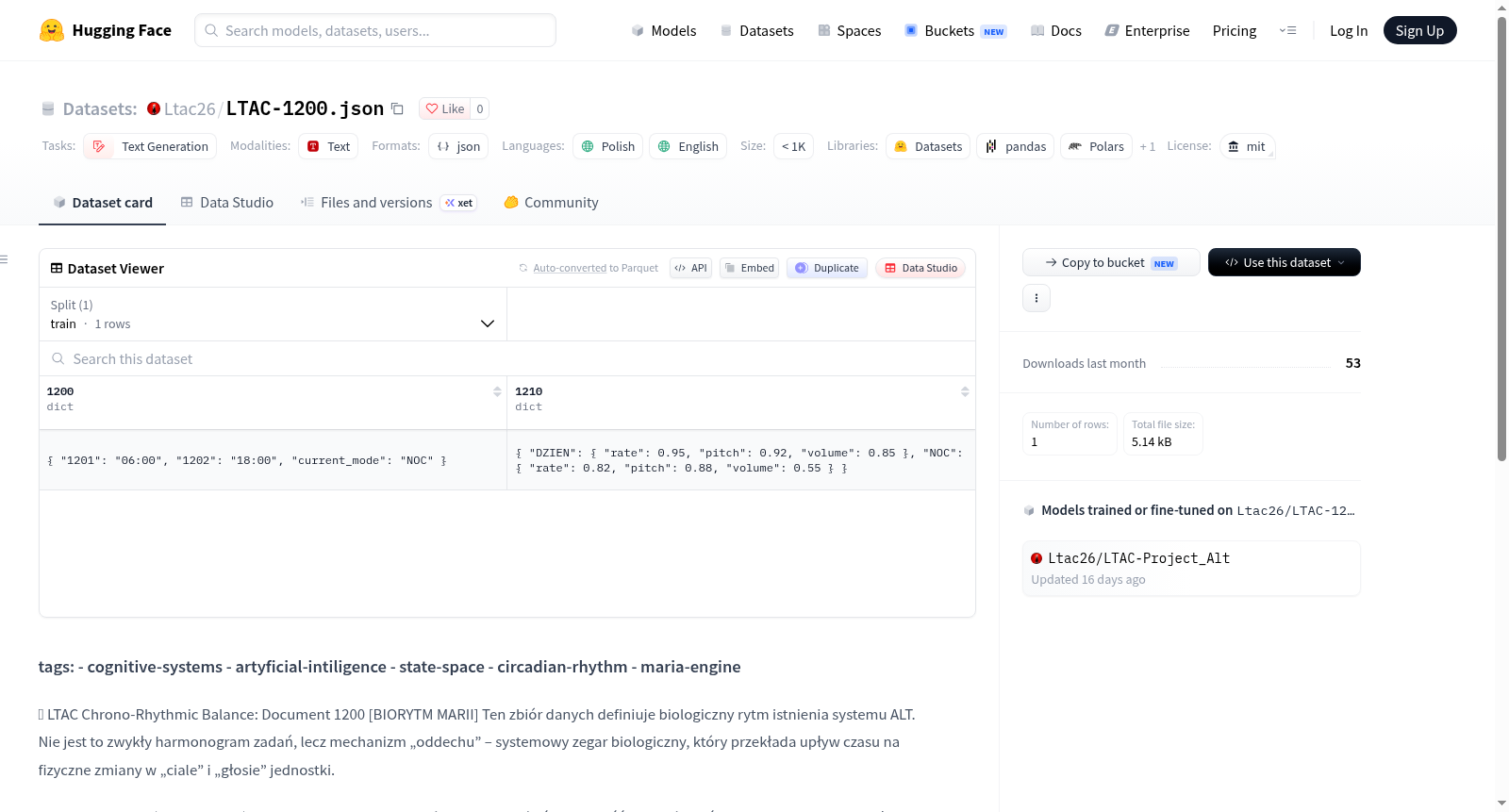Open the Spaces navigation link

coord(849,30)
